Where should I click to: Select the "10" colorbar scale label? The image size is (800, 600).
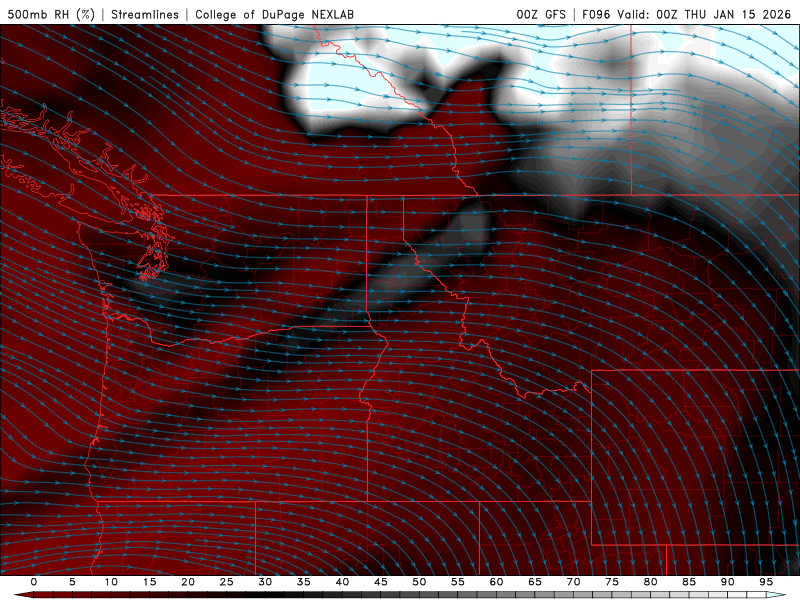click(111, 582)
